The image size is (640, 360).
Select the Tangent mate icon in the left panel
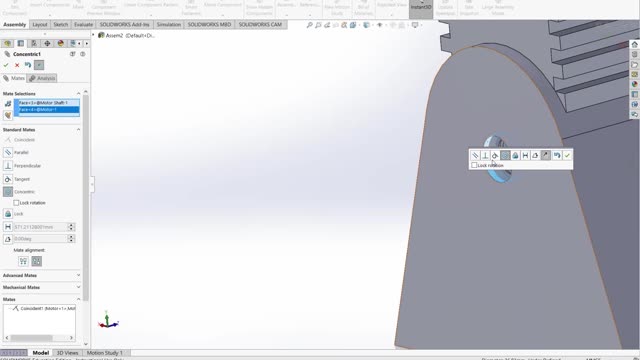8,179
